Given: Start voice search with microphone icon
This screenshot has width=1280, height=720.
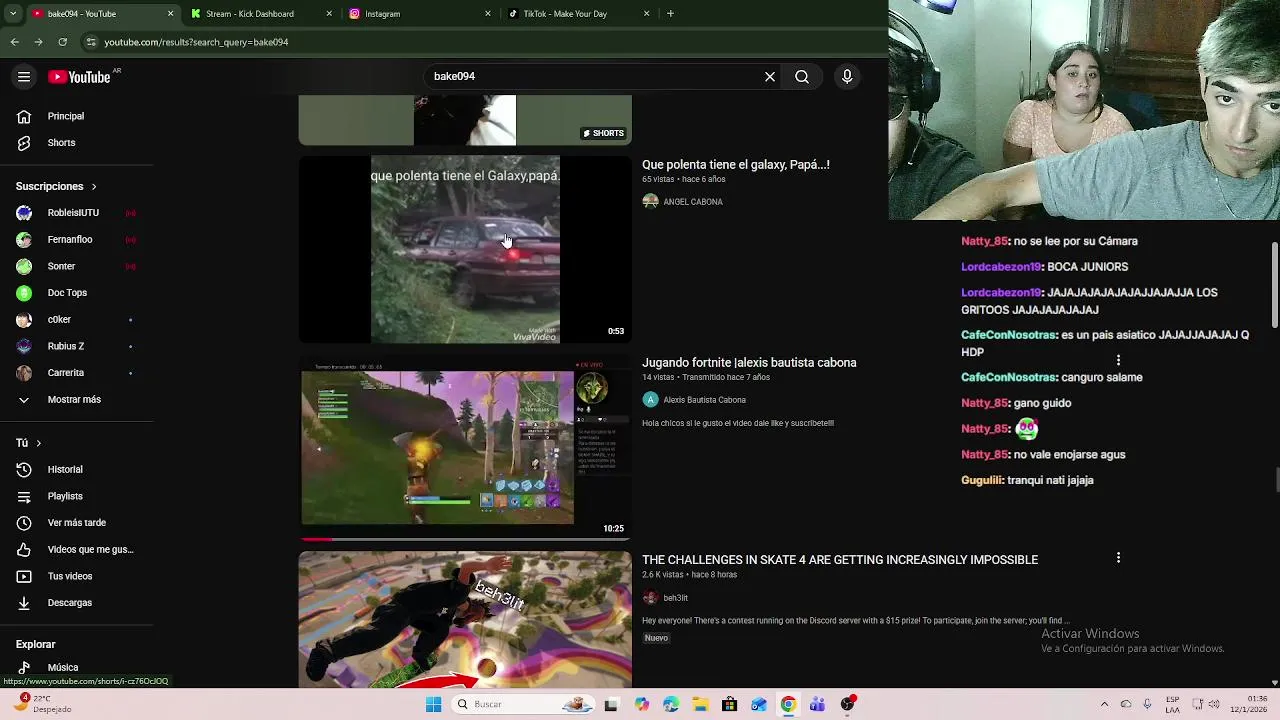Looking at the screenshot, I should [847, 76].
